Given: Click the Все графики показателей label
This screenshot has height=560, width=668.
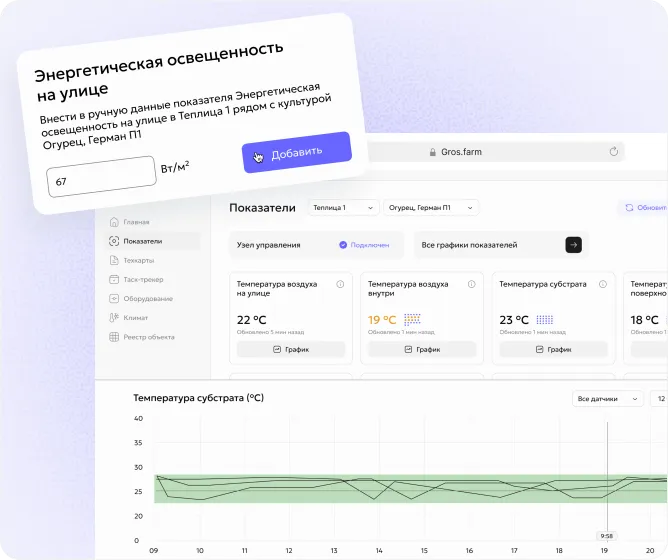Looking at the screenshot, I should pos(469,245).
